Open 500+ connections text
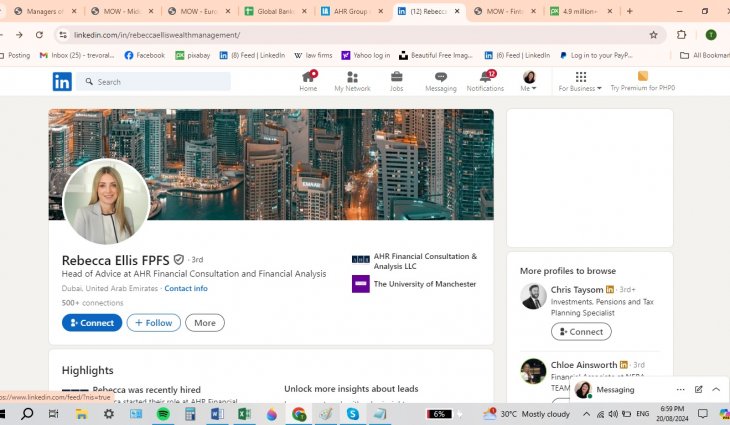Image resolution: width=730 pixels, height=425 pixels. coord(92,303)
